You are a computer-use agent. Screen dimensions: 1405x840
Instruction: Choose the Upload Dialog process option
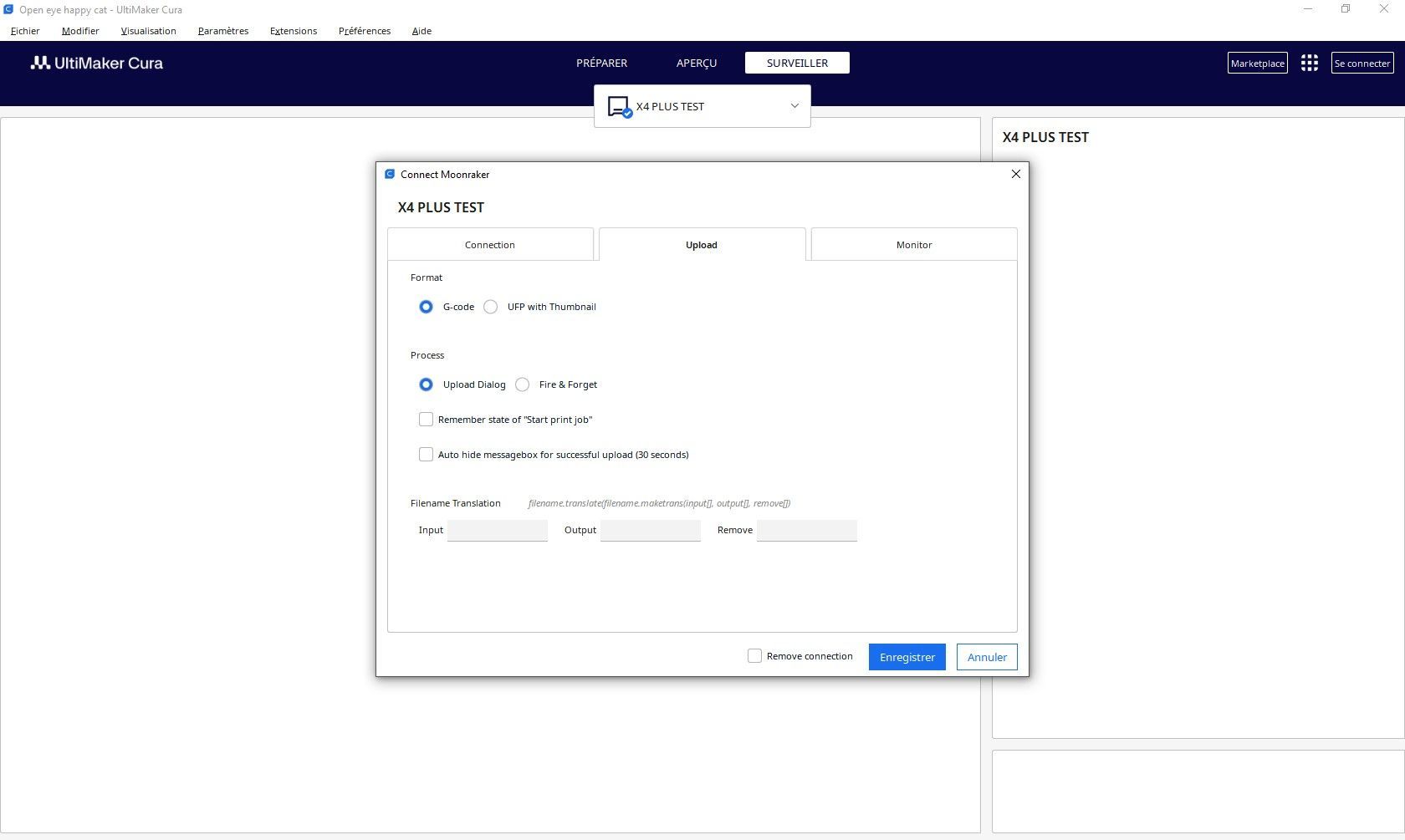pyautogui.click(x=426, y=384)
